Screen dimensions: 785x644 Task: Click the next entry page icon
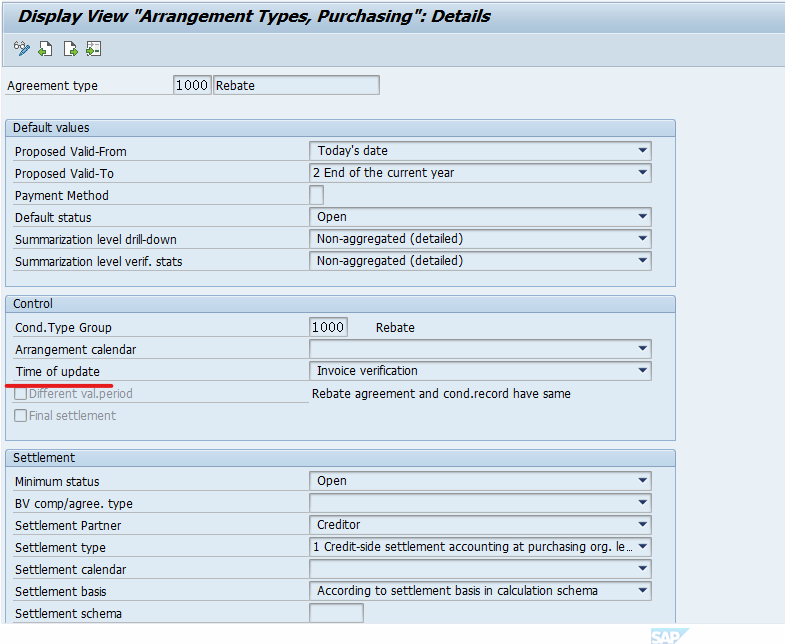point(70,49)
